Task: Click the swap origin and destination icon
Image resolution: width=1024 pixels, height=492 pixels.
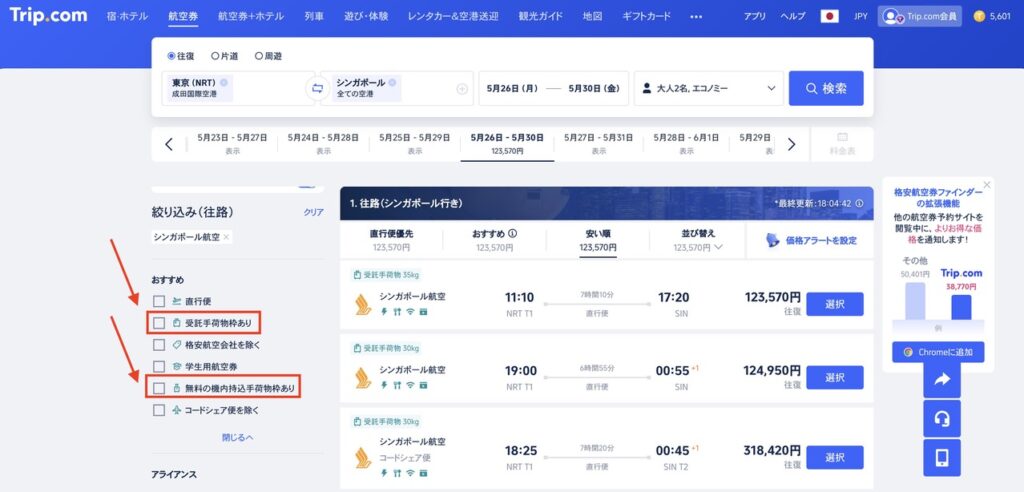Action: (318, 88)
